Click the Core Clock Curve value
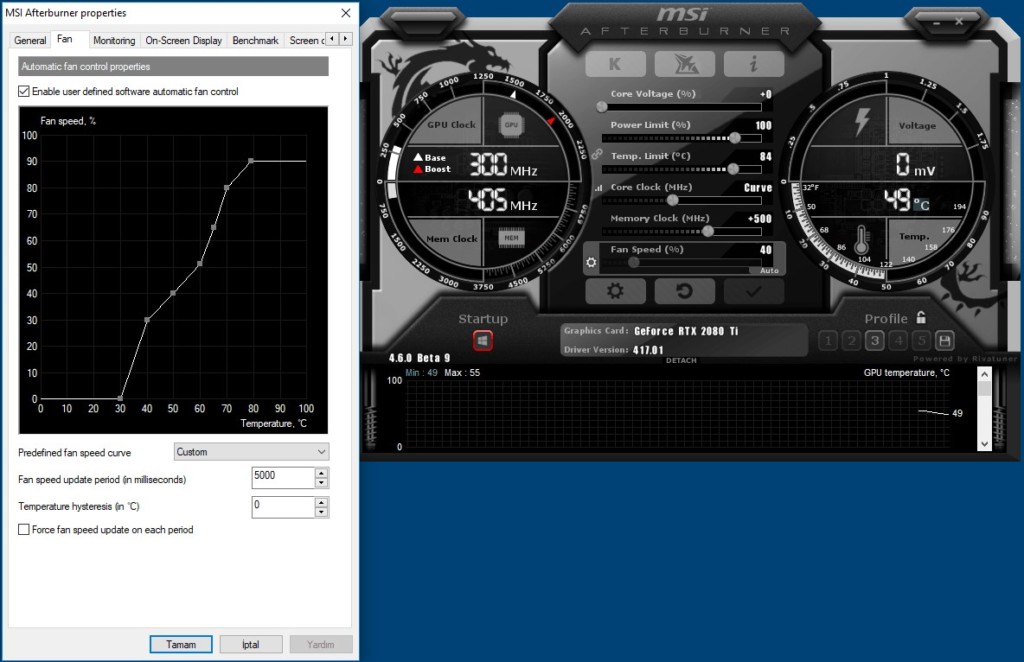 coord(758,187)
